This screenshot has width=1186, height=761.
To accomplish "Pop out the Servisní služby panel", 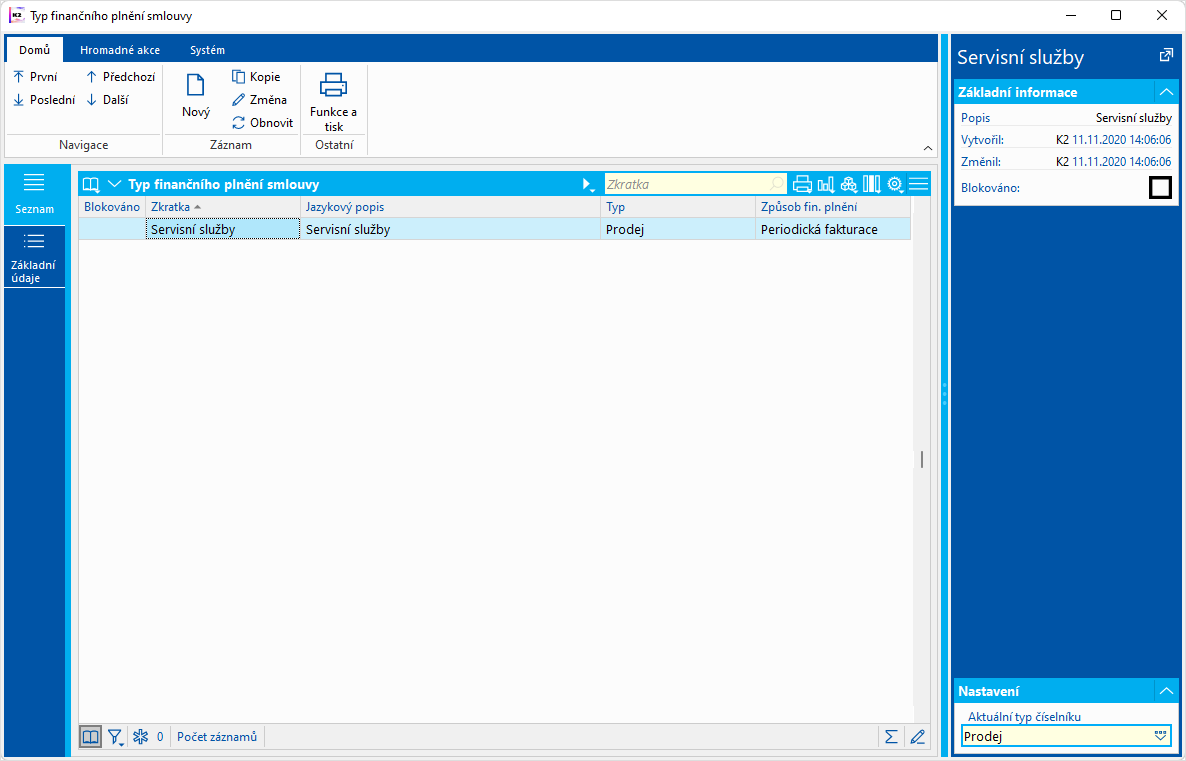I will point(1166,55).
